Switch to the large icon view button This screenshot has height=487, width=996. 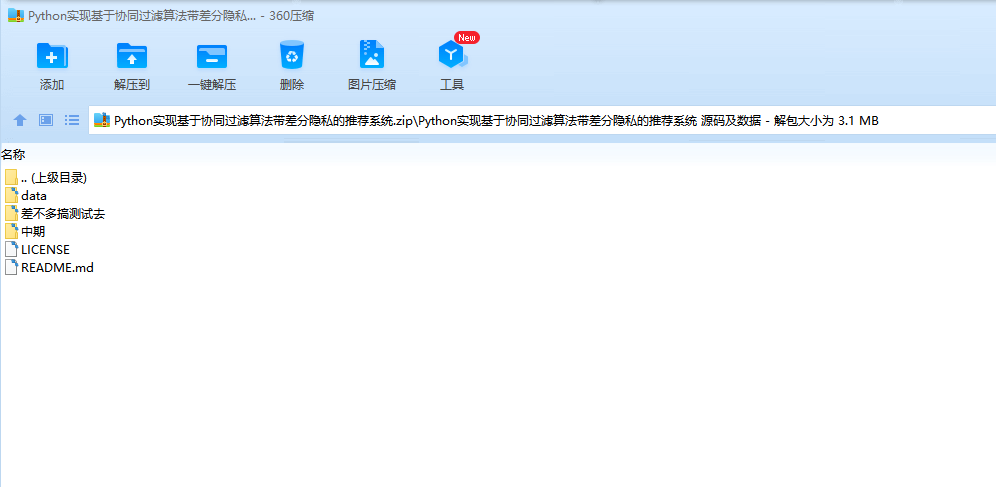(46, 120)
